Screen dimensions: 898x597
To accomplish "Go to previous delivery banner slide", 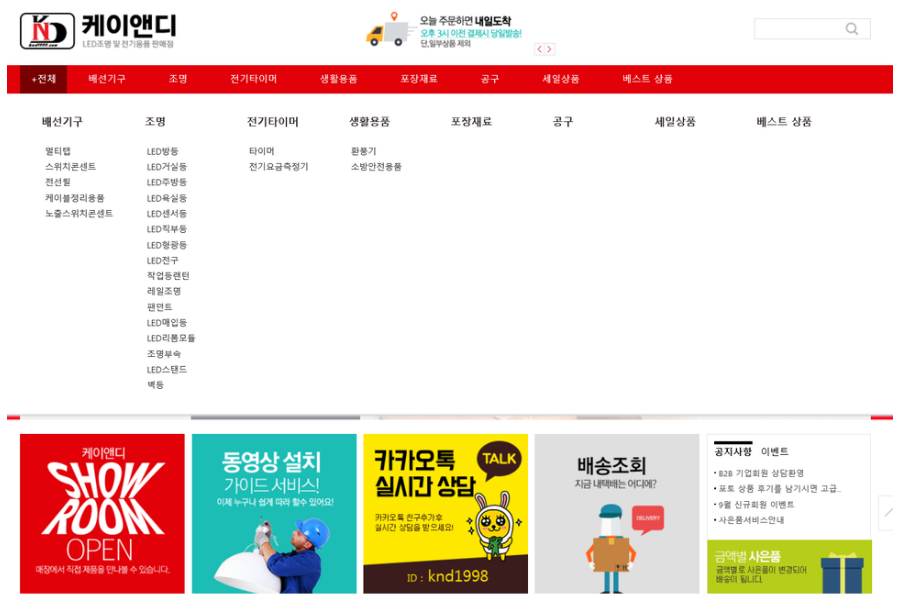I will (x=539, y=49).
